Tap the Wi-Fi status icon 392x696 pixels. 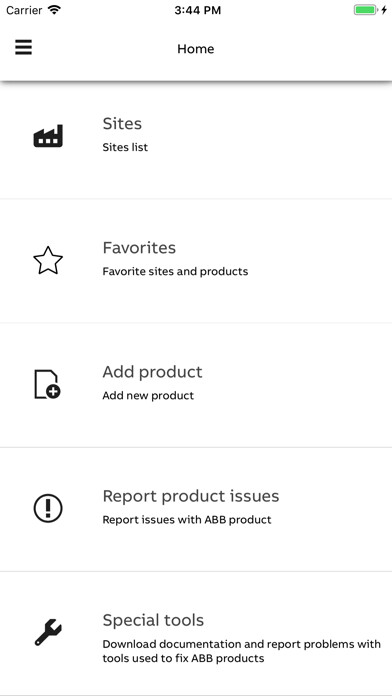(55, 10)
